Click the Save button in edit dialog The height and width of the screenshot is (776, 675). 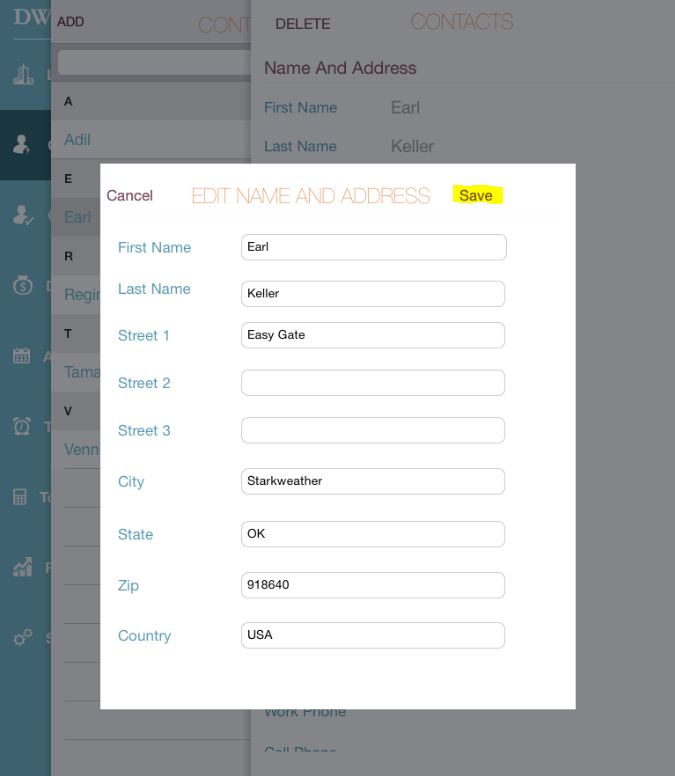click(477, 195)
